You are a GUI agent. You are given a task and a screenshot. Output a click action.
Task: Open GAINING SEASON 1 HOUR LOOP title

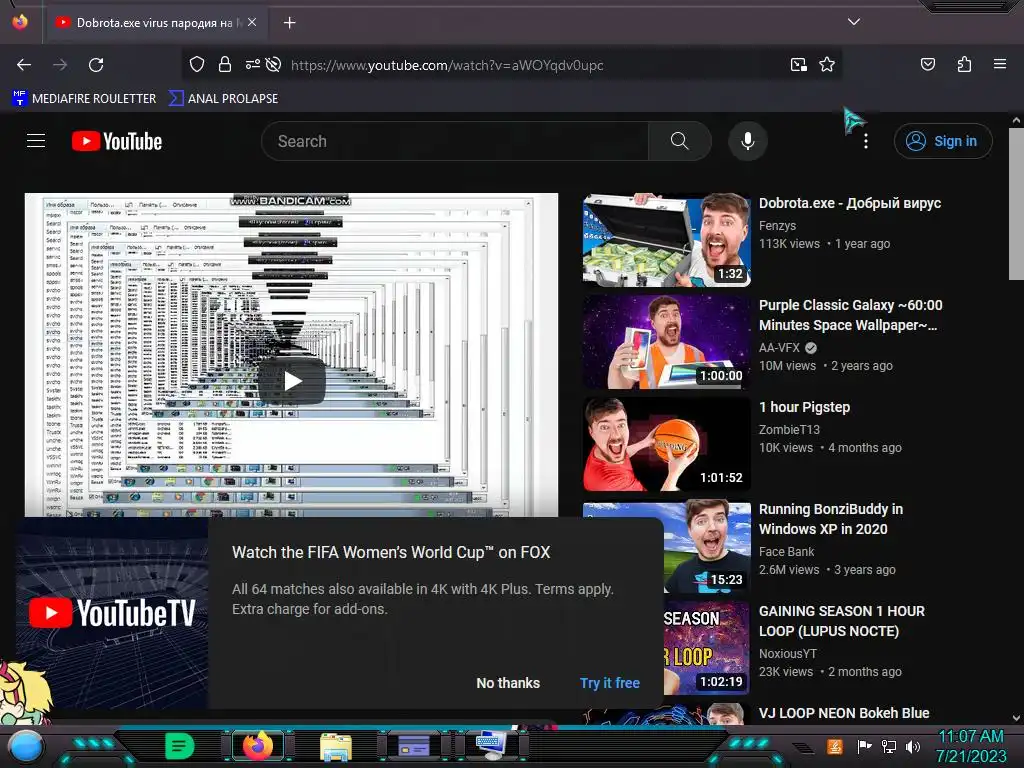click(842, 621)
